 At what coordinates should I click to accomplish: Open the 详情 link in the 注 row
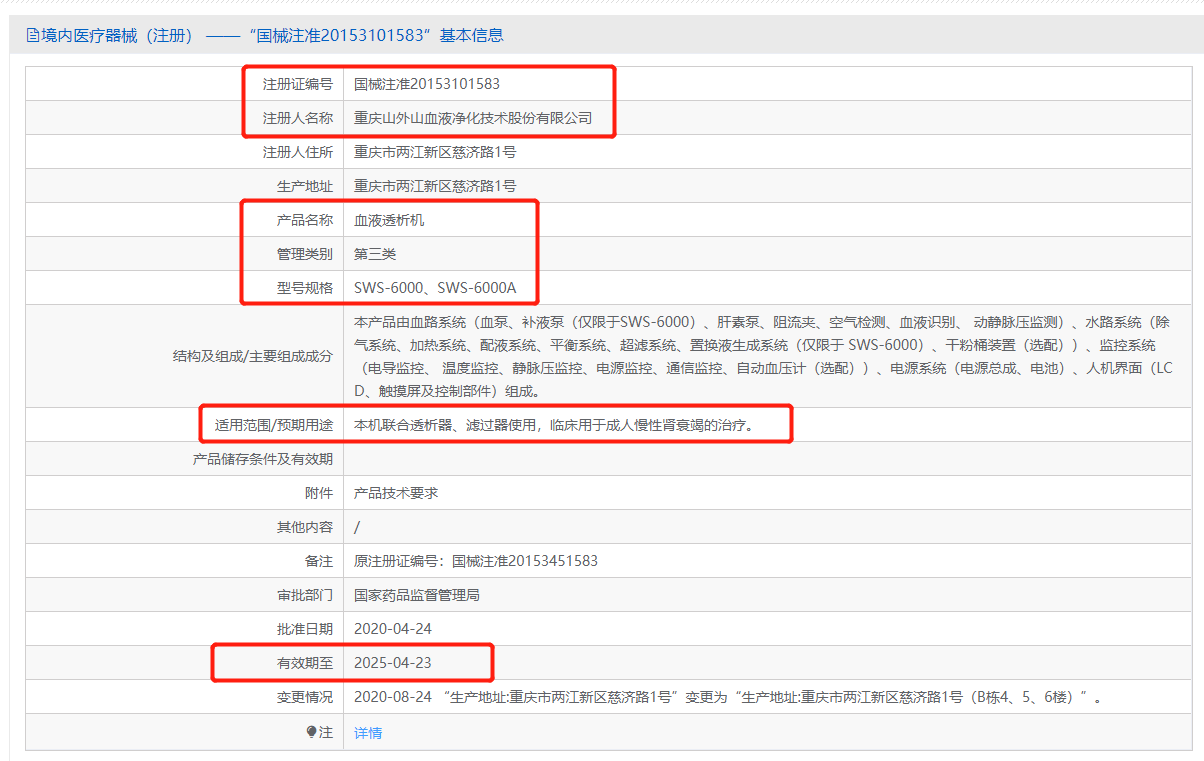click(368, 733)
